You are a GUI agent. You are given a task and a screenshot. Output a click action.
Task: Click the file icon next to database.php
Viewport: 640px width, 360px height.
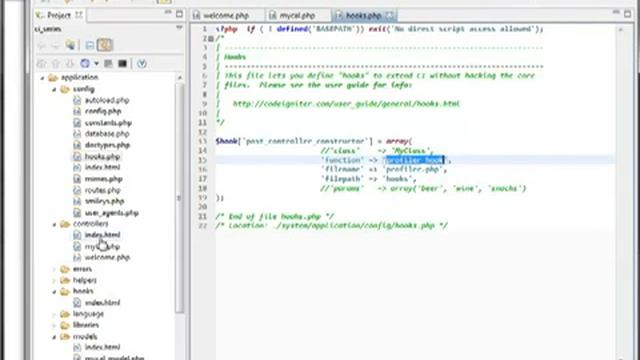coord(77,134)
